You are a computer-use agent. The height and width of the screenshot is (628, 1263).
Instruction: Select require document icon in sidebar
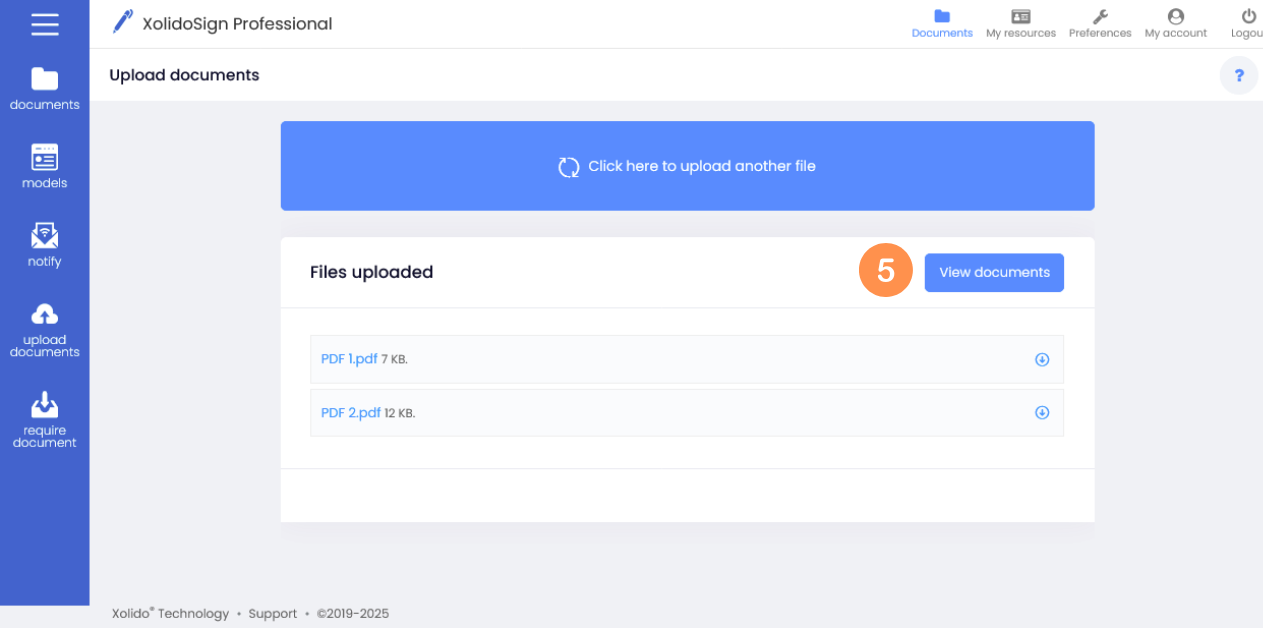pos(44,403)
